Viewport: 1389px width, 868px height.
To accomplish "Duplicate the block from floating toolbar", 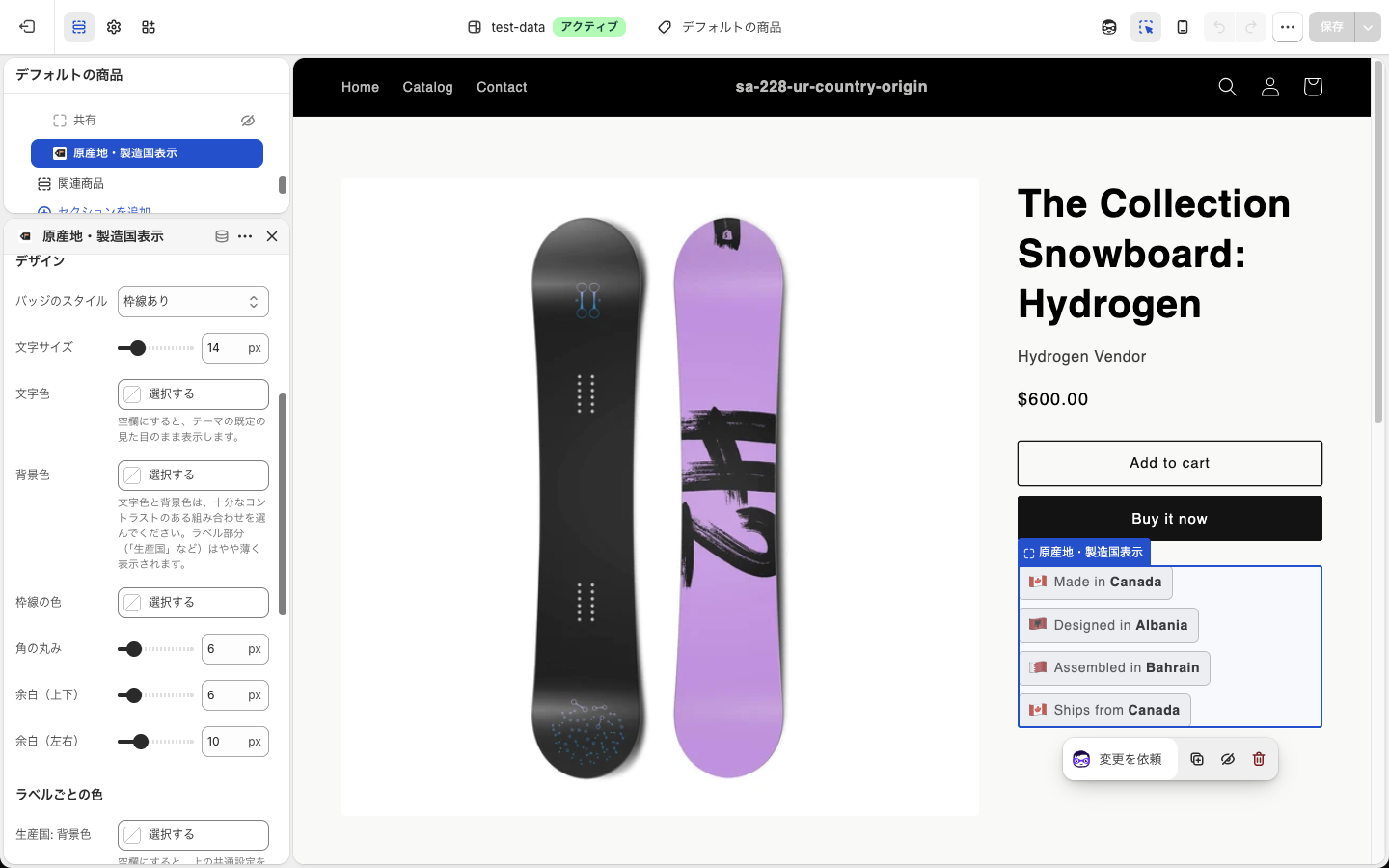I will [x=1197, y=759].
